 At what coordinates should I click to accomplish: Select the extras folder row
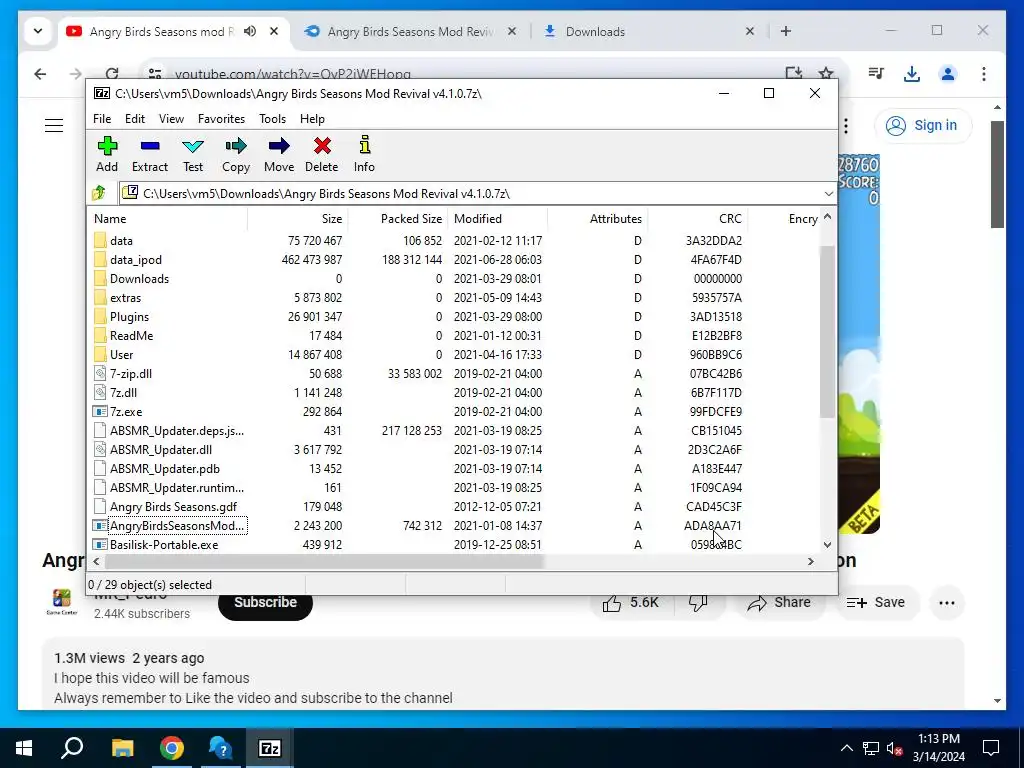454,298
